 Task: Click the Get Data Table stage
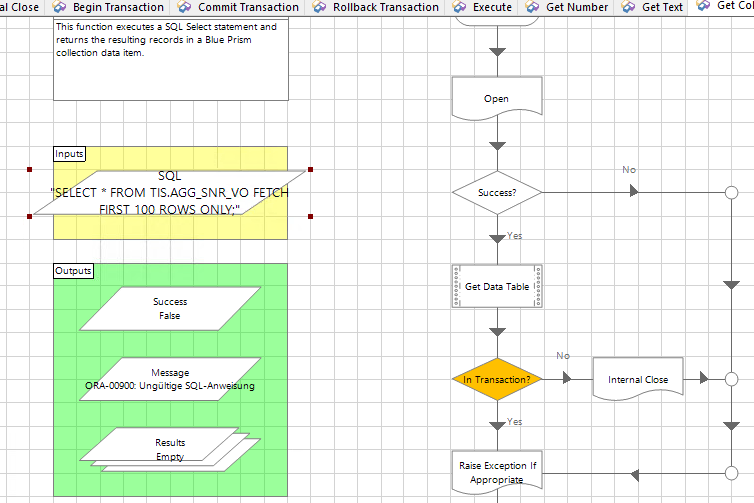pos(496,286)
